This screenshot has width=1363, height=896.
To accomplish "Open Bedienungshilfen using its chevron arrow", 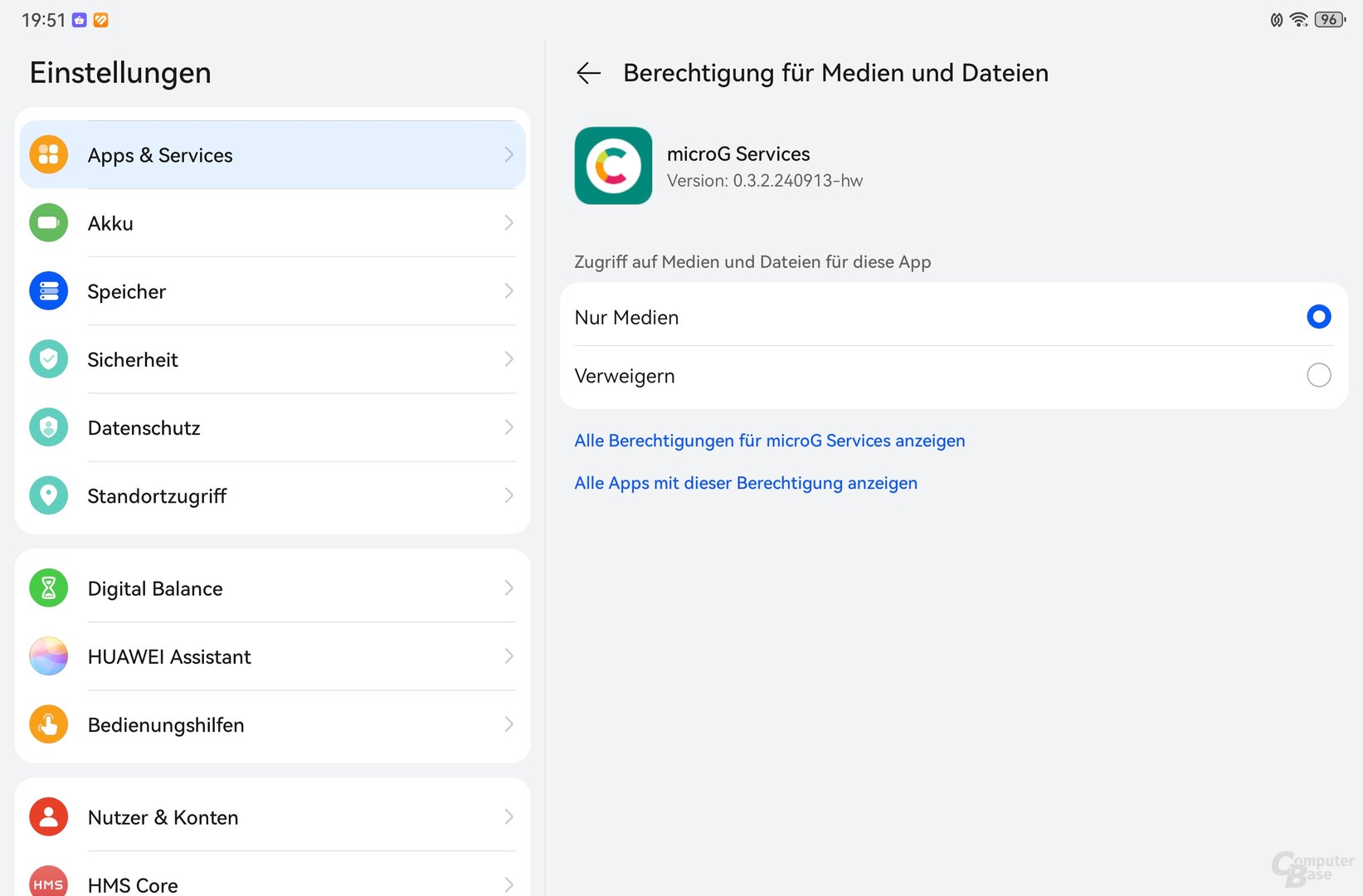I will [509, 724].
